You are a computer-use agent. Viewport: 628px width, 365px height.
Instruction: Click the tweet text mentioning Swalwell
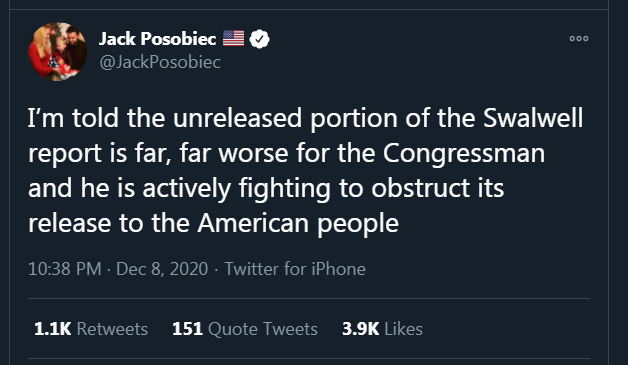306,170
